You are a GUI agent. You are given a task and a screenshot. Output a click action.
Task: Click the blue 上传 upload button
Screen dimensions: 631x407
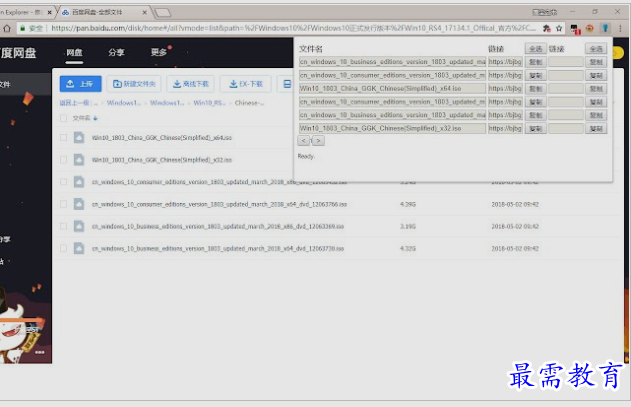tap(80, 84)
